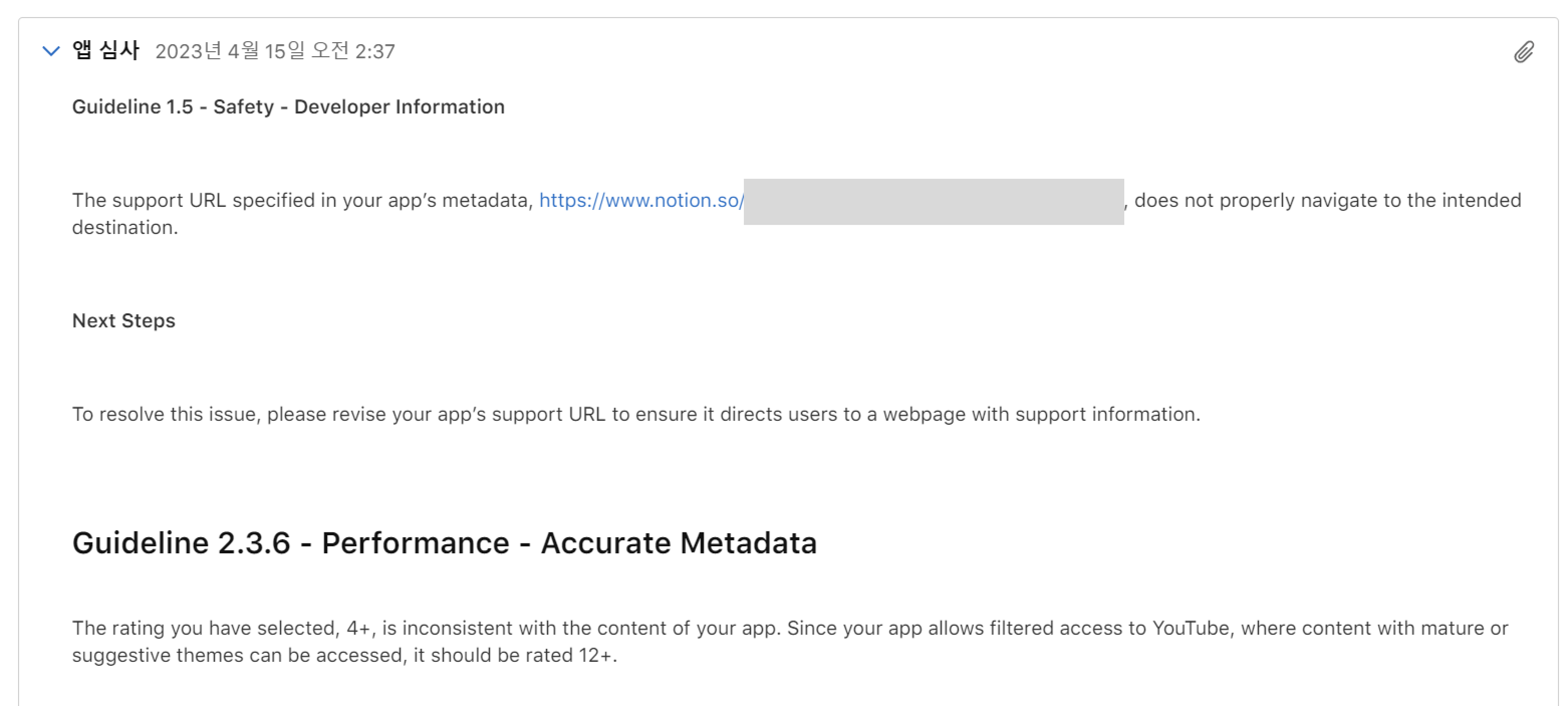Click the Next Steps heading
Image resolution: width=1568 pixels, height=706 pixels.
123,321
